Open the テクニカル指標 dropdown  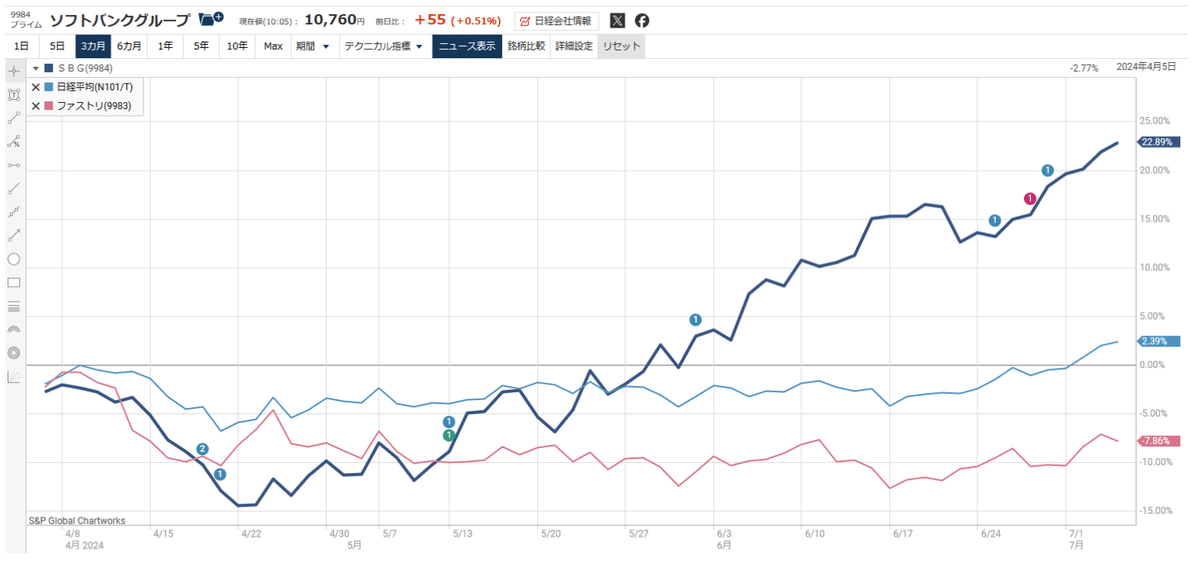coord(384,46)
